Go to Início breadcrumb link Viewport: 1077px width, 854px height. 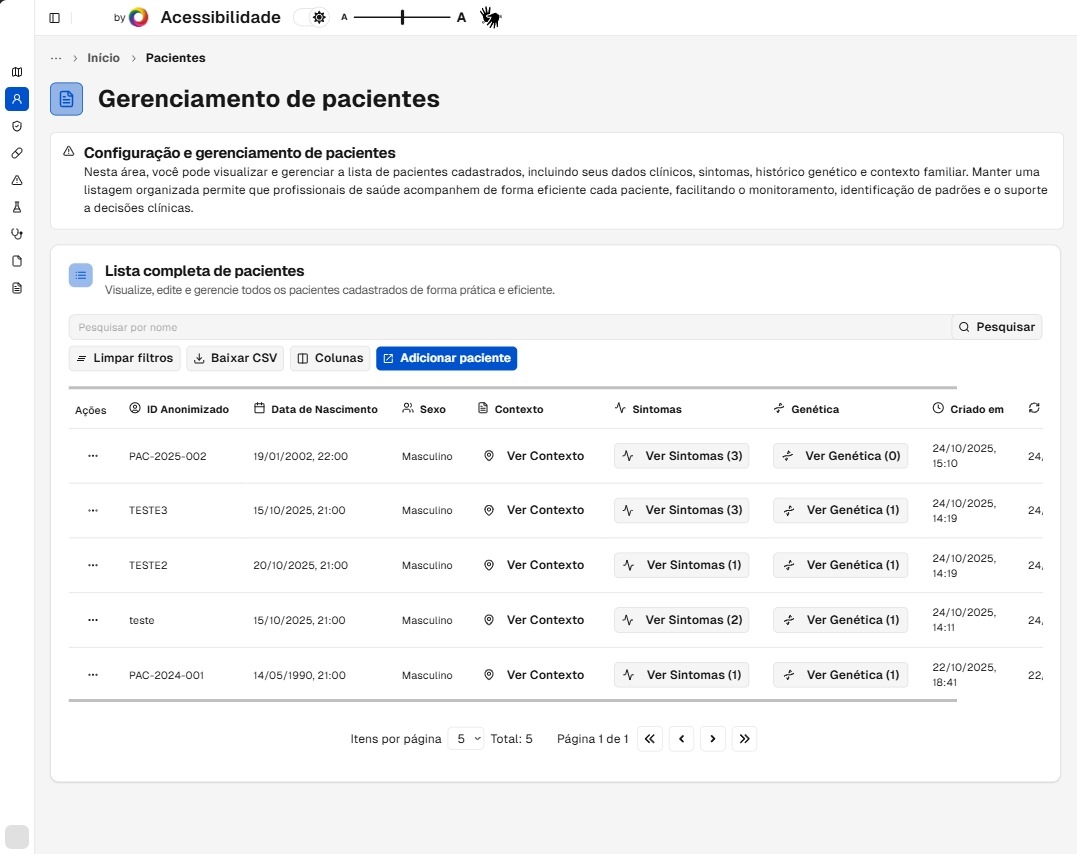point(103,58)
